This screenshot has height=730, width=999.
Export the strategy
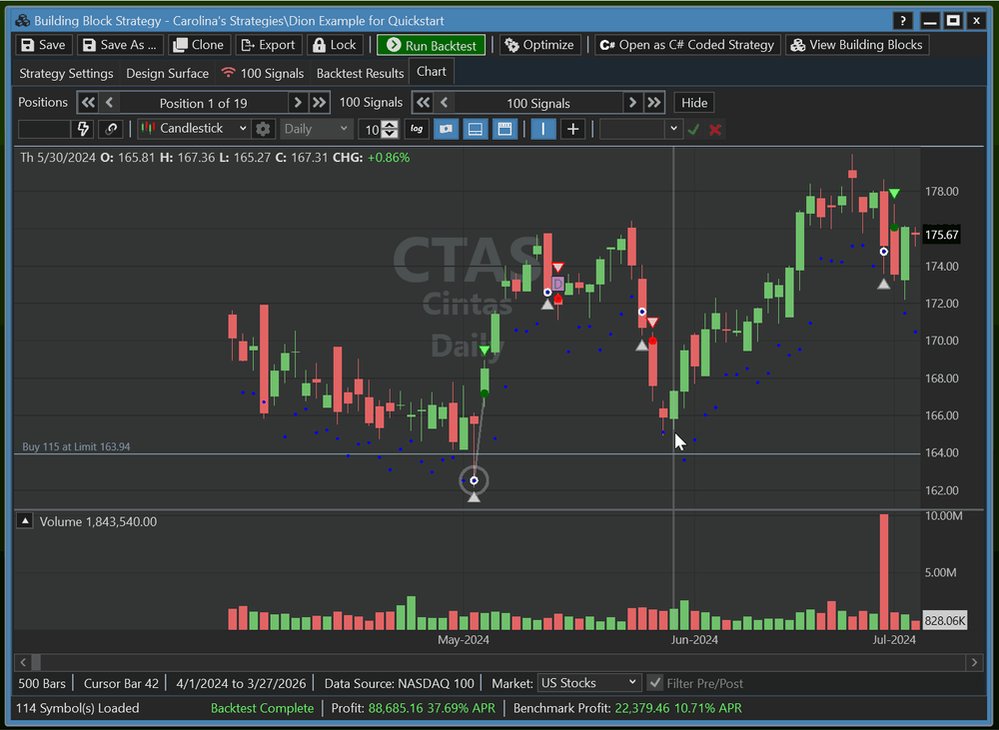tap(268, 45)
